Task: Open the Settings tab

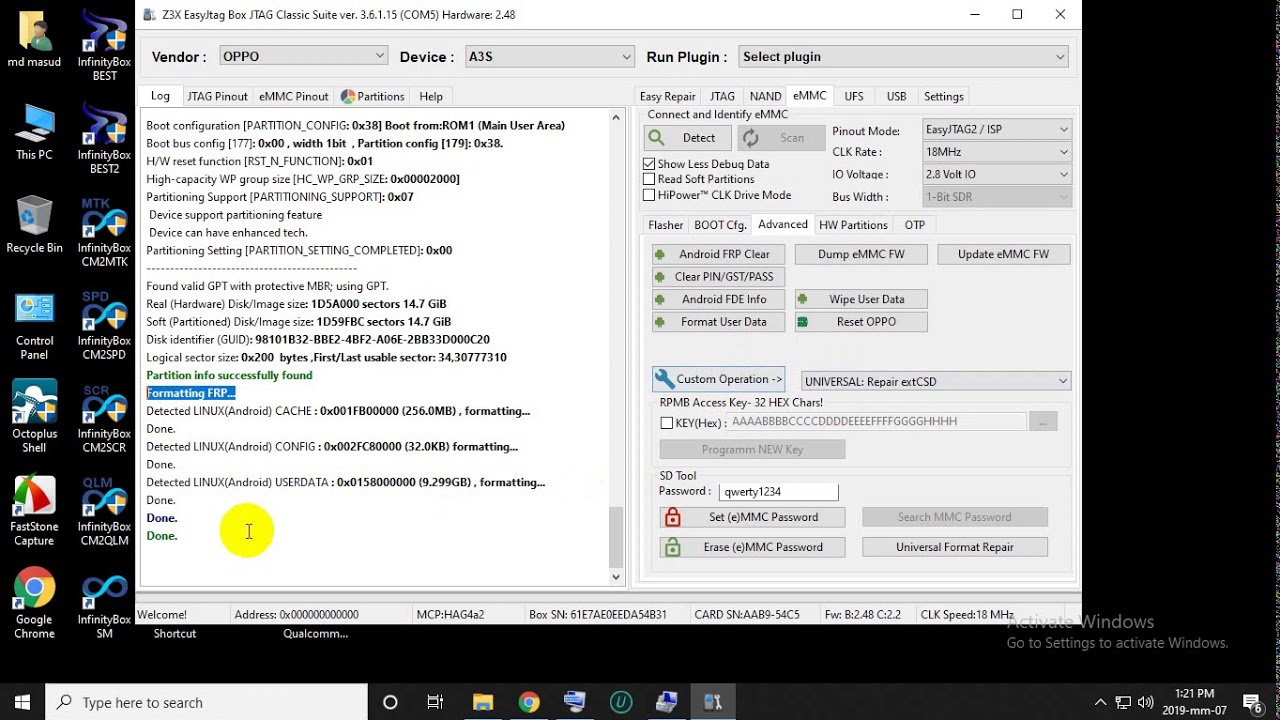Action: (x=943, y=97)
